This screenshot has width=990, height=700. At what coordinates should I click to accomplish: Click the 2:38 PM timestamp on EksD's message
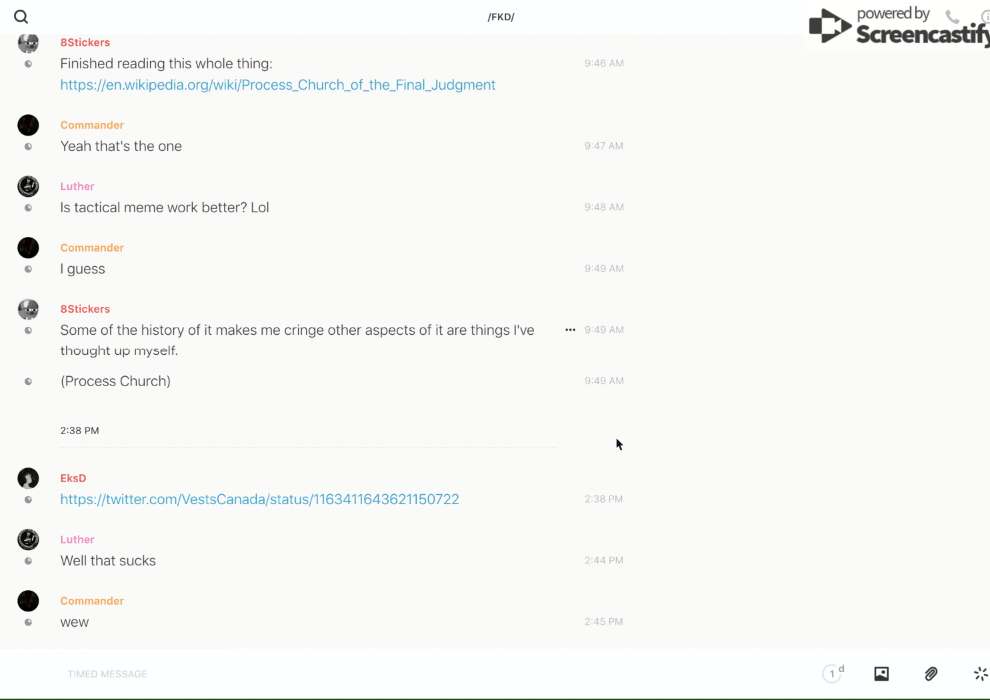[x=604, y=499]
